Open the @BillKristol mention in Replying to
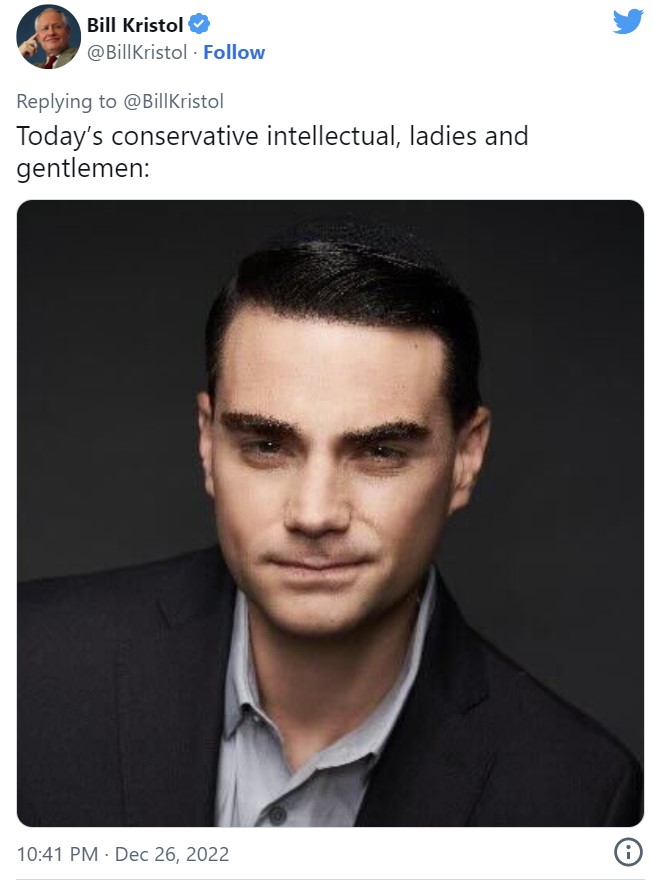 pos(174,101)
